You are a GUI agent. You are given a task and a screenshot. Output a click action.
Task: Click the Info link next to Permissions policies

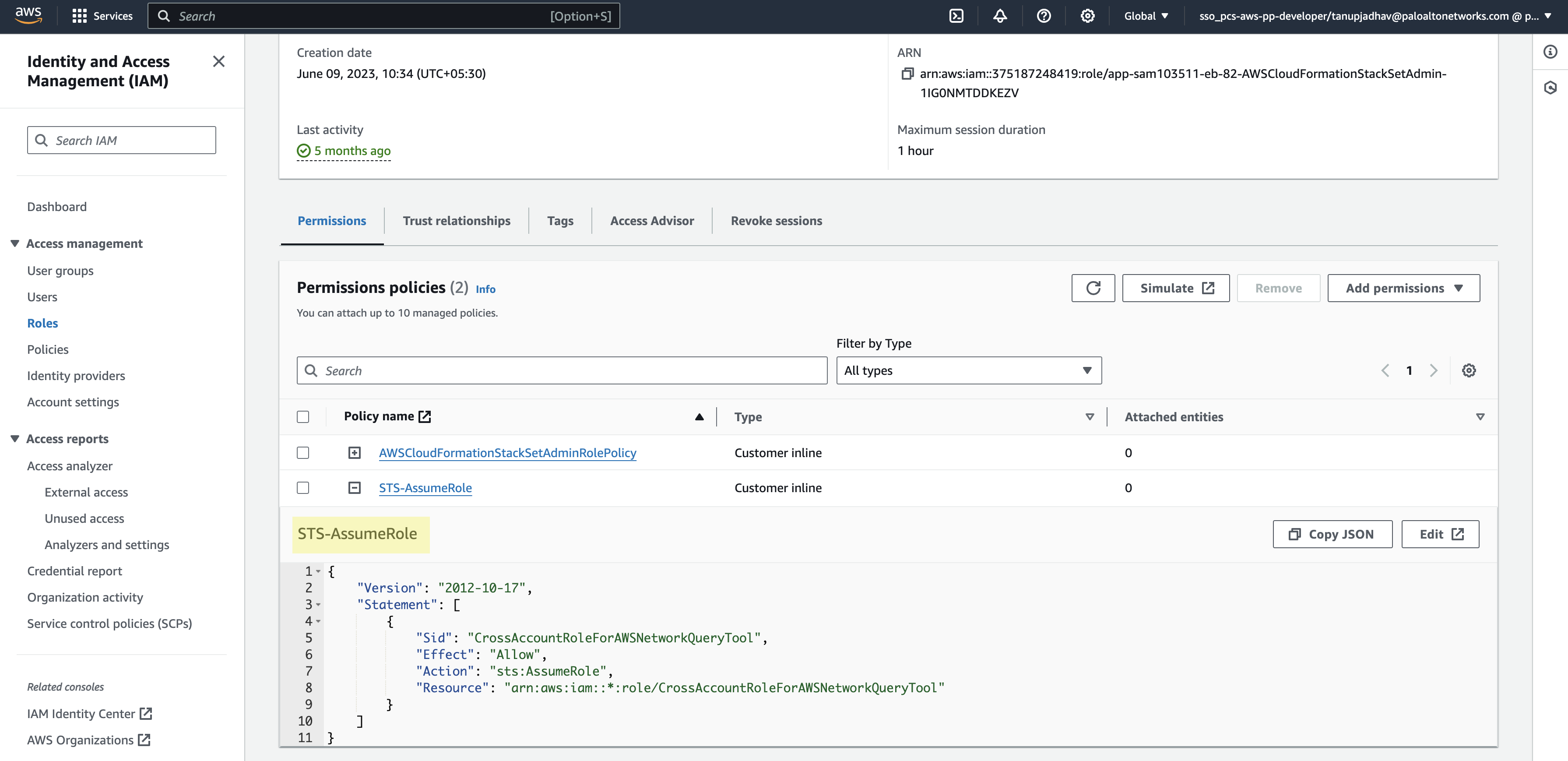[x=485, y=289]
